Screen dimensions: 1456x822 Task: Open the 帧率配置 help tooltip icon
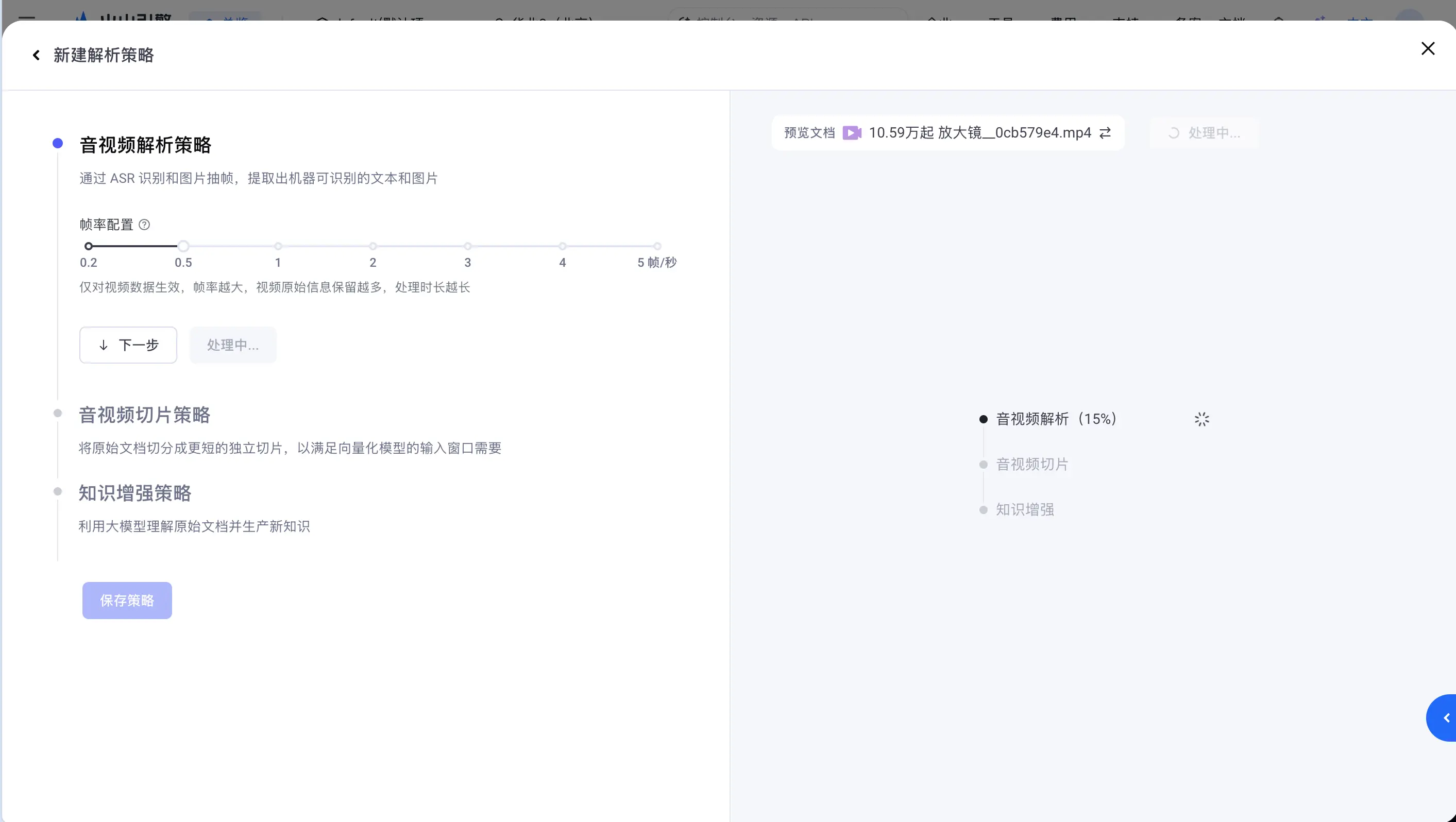click(x=145, y=225)
